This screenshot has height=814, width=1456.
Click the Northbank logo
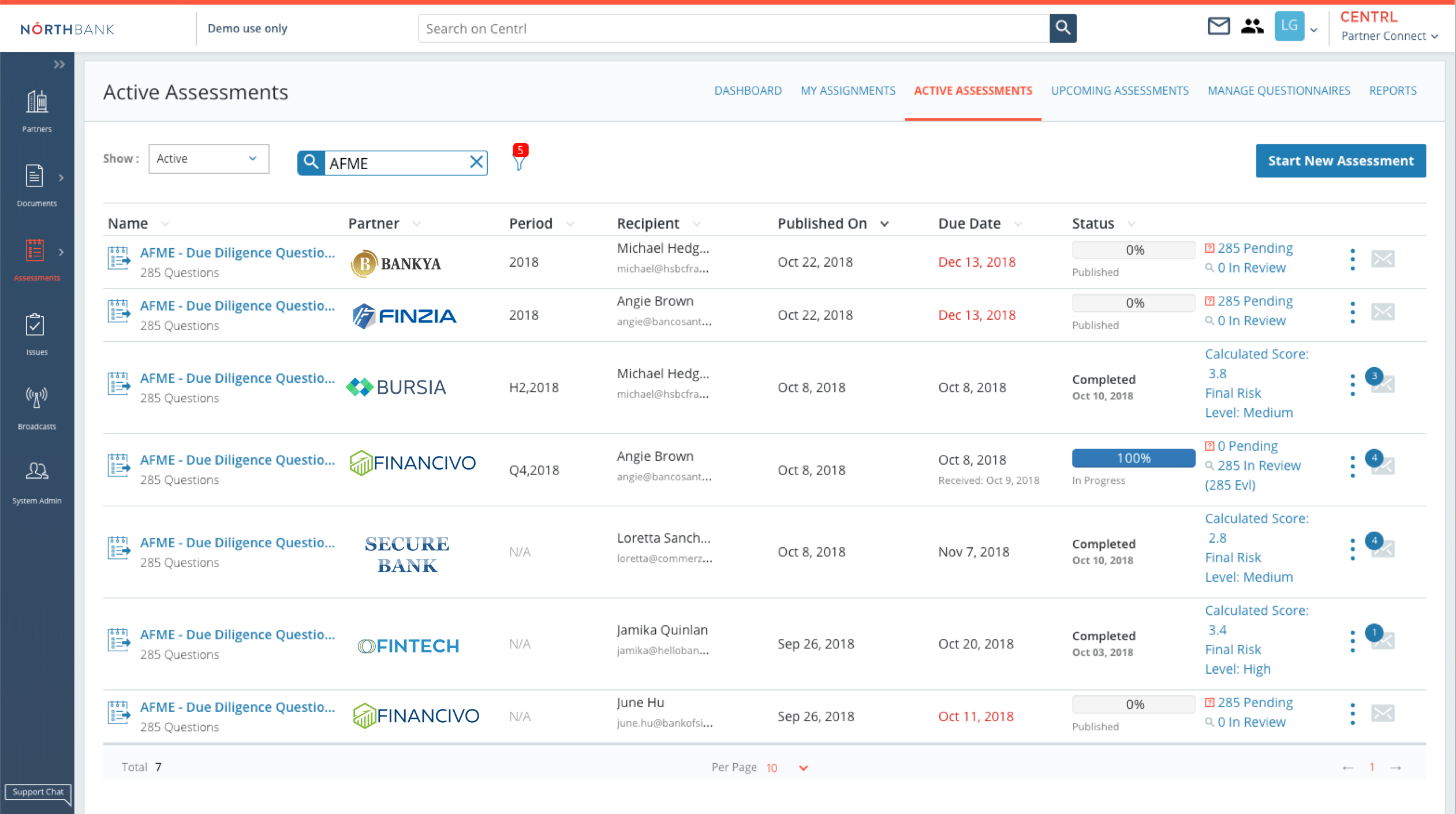click(67, 29)
